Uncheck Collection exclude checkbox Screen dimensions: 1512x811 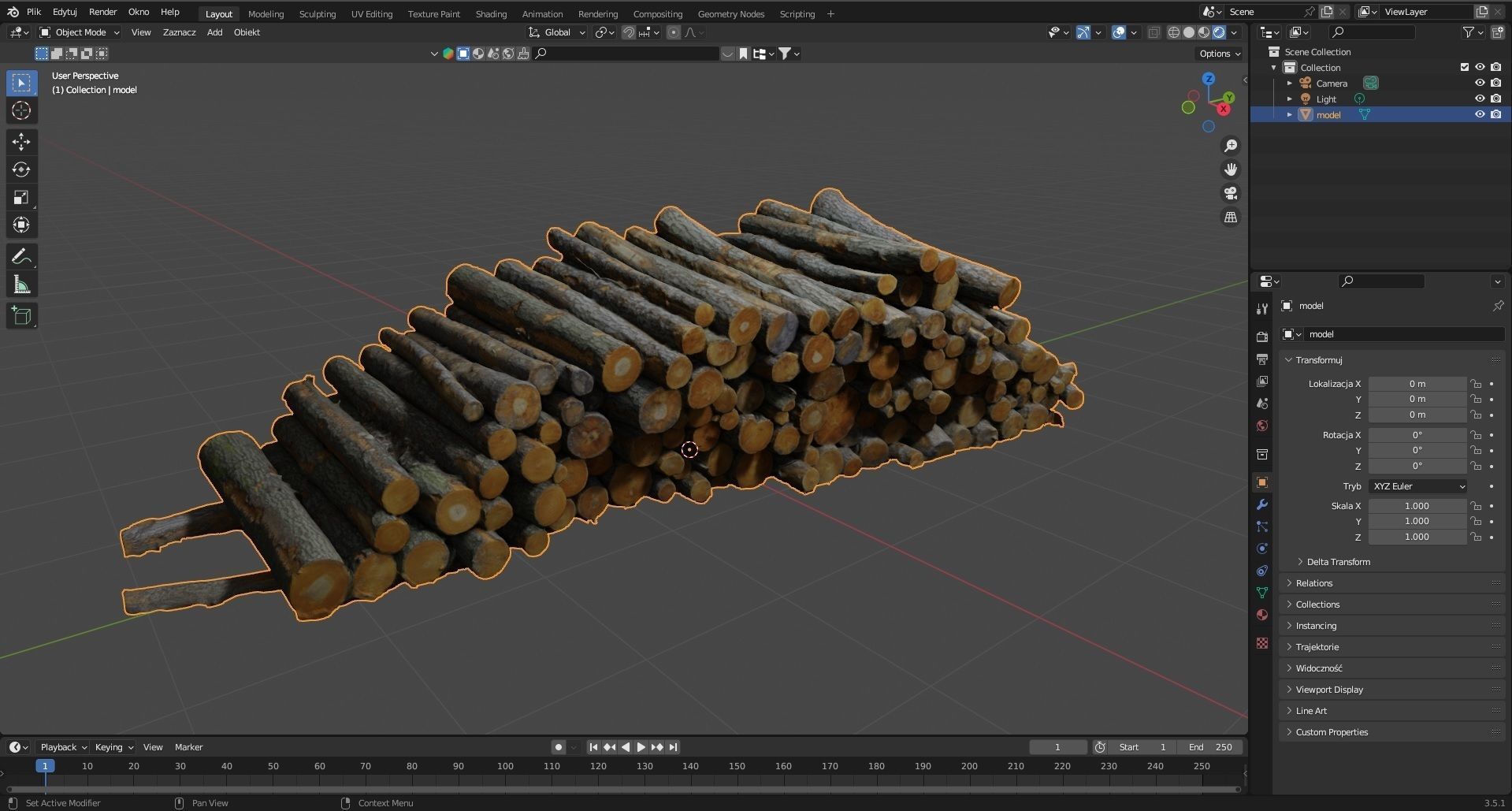pos(1465,67)
